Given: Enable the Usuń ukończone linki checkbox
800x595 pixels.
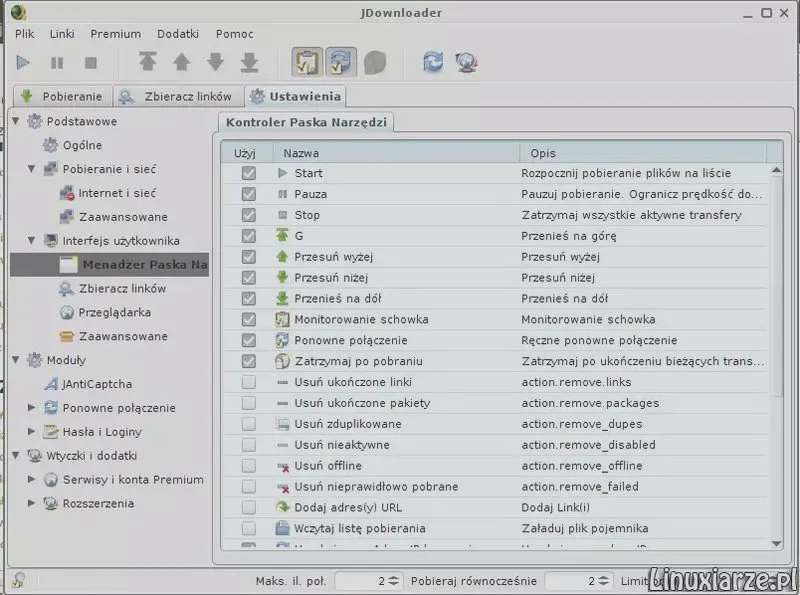Looking at the screenshot, I should (248, 382).
